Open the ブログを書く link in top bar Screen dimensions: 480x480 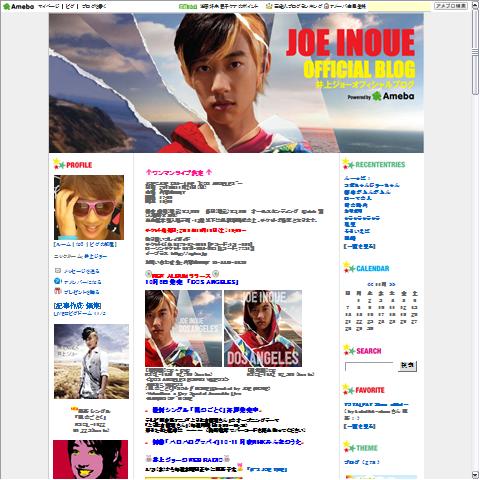point(94,6)
